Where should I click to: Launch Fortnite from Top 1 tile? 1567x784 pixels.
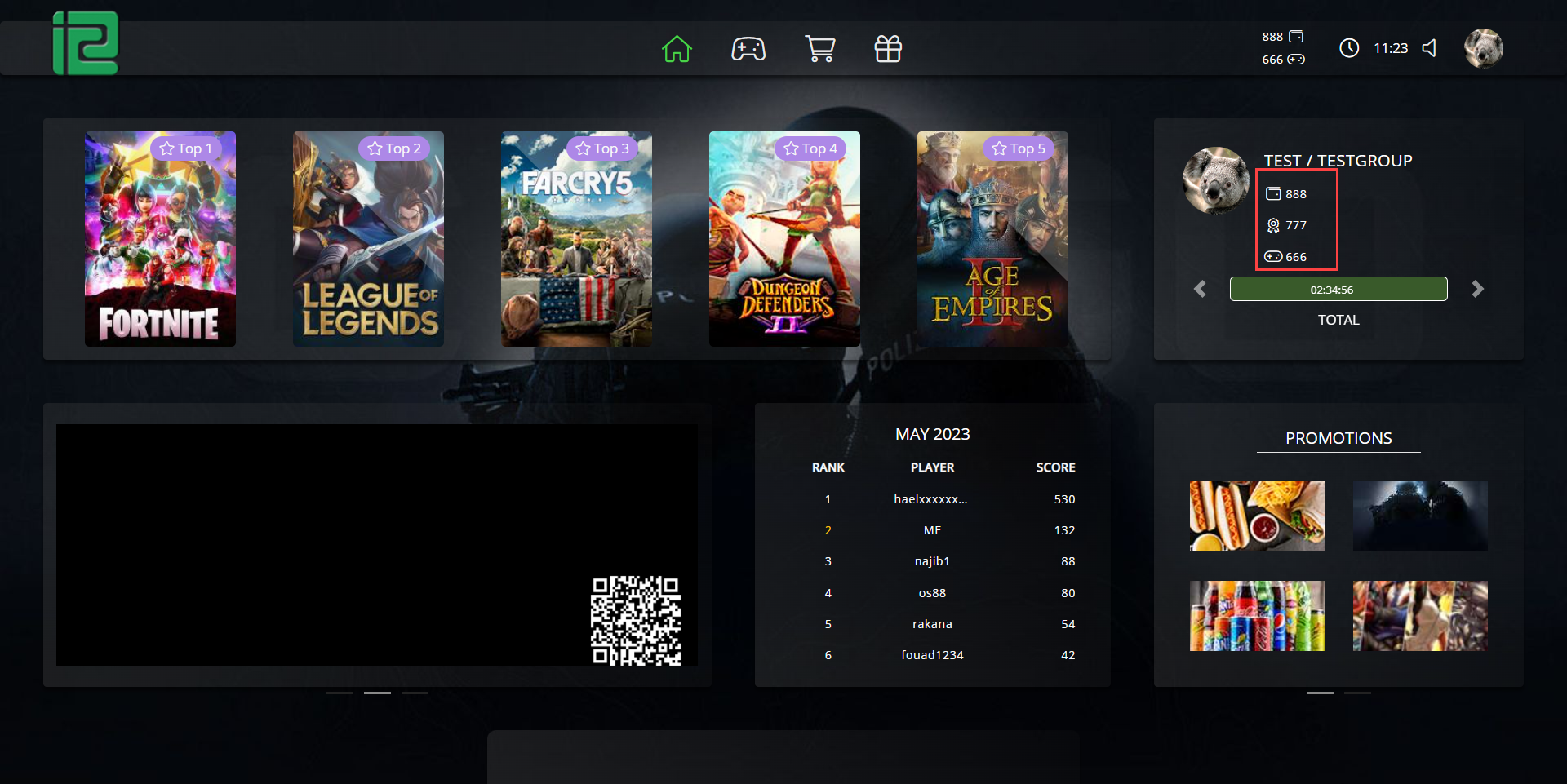coord(160,239)
